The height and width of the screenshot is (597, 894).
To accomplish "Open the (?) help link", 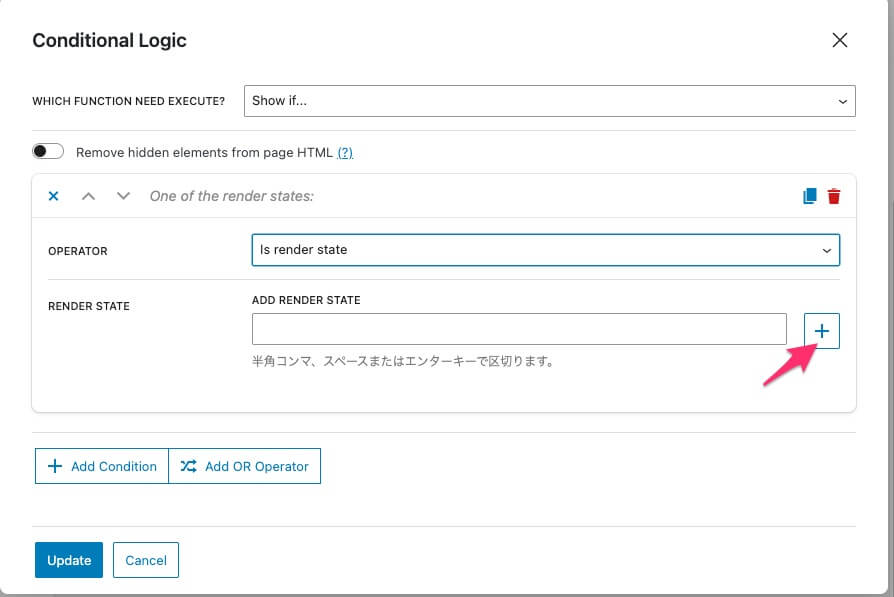I will point(345,153).
